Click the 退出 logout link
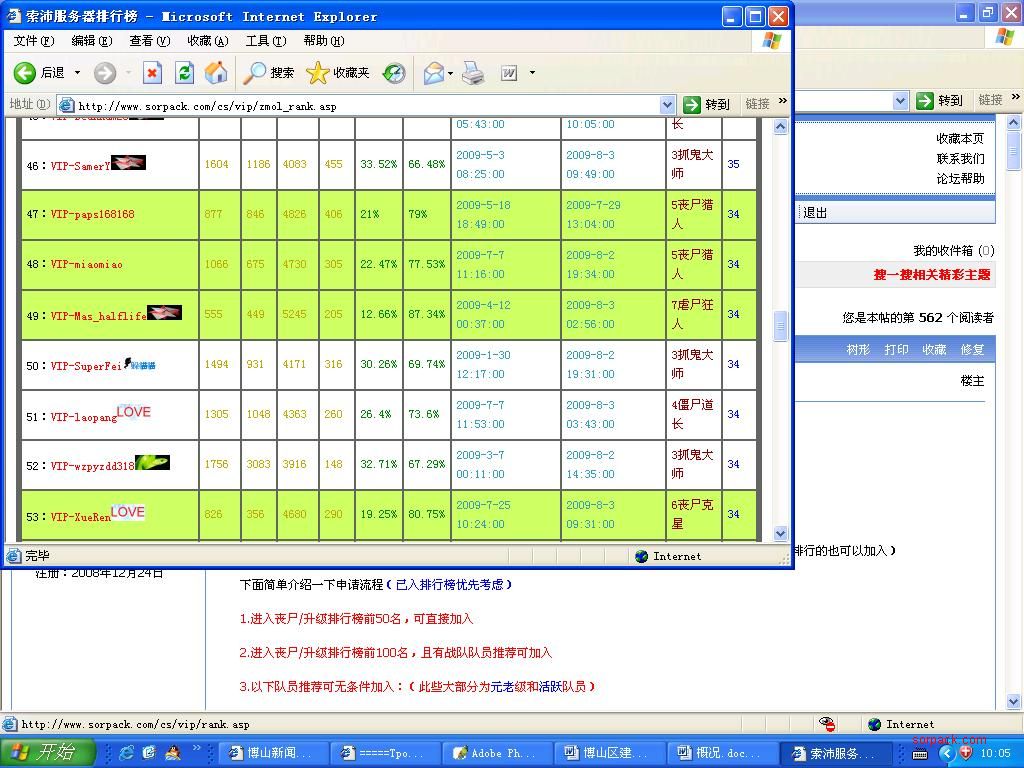 (815, 213)
